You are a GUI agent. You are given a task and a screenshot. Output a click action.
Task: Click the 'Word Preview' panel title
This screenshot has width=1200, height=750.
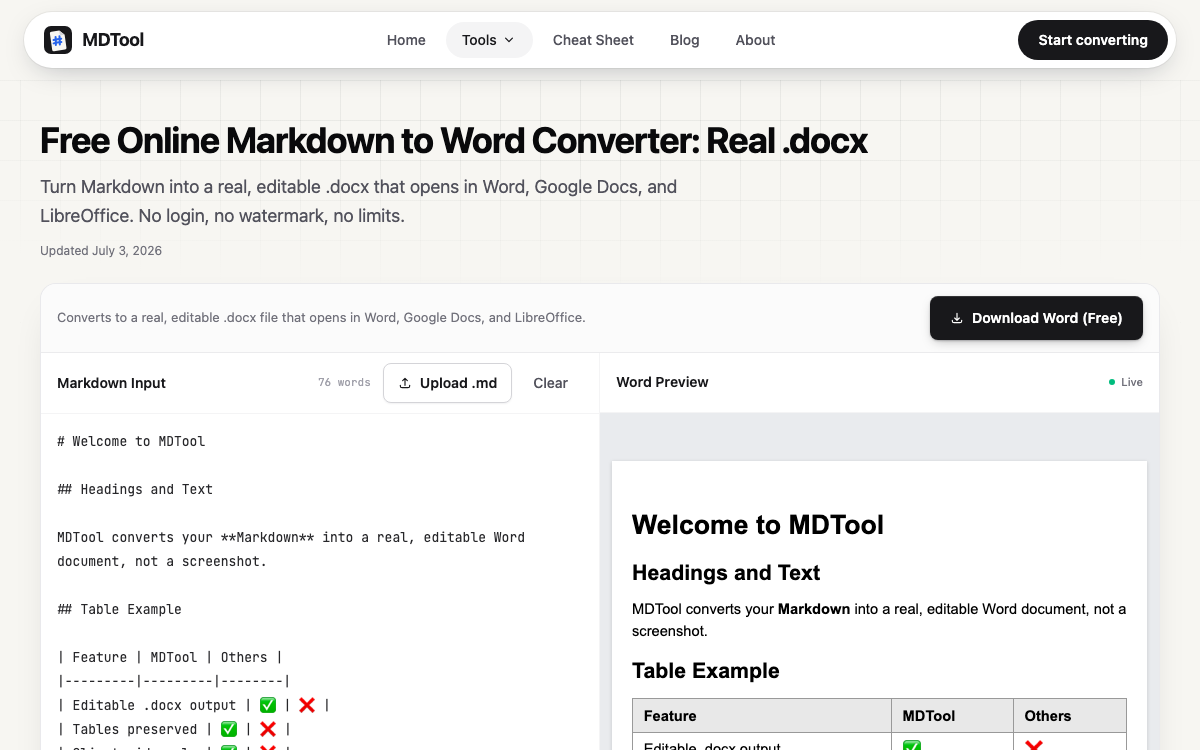[x=662, y=382]
